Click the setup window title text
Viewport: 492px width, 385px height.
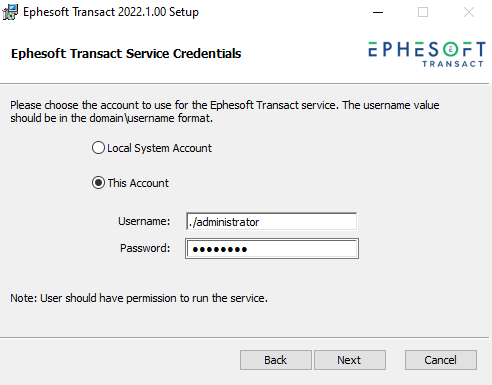[x=111, y=12]
